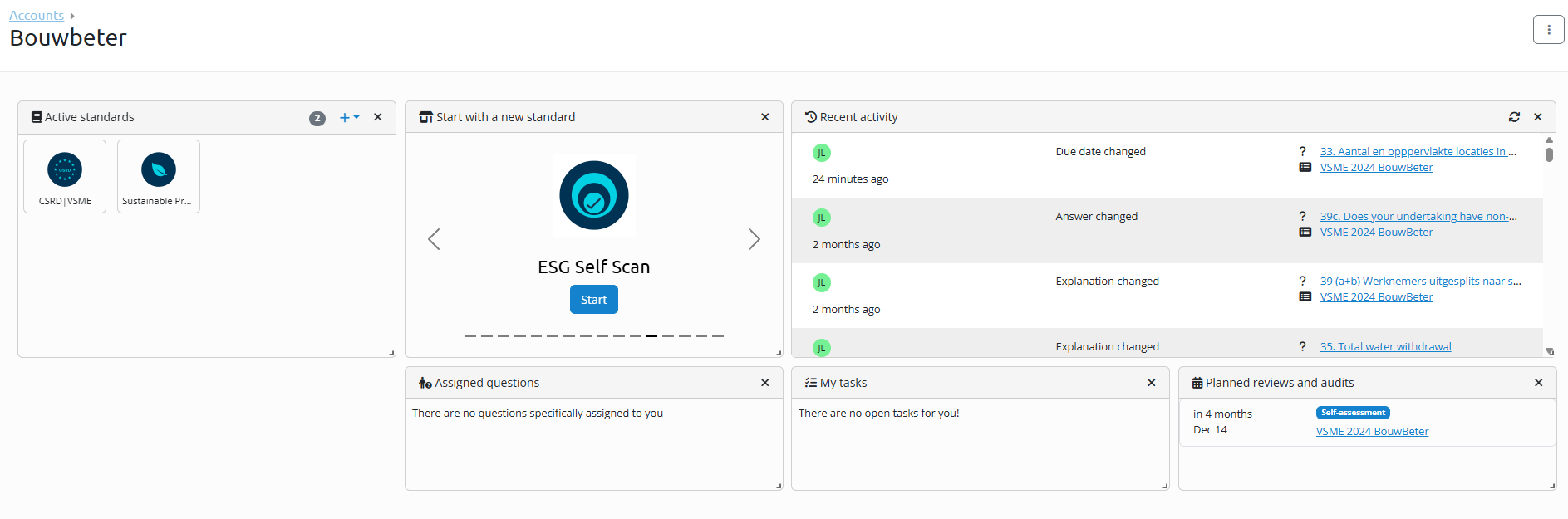Click 'There are no questions specifically assigned to you'
Viewport: 1568px width, 519px height.
(538, 413)
